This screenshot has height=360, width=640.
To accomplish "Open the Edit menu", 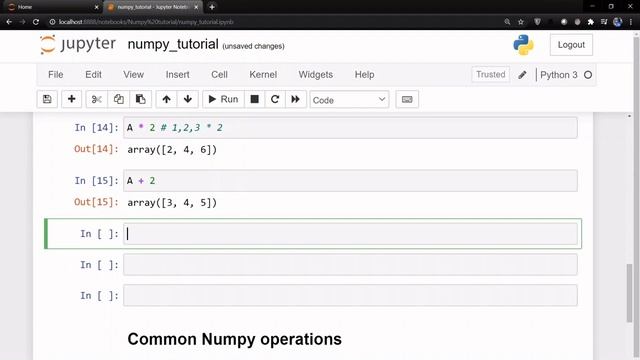I will pyautogui.click(x=93, y=75).
